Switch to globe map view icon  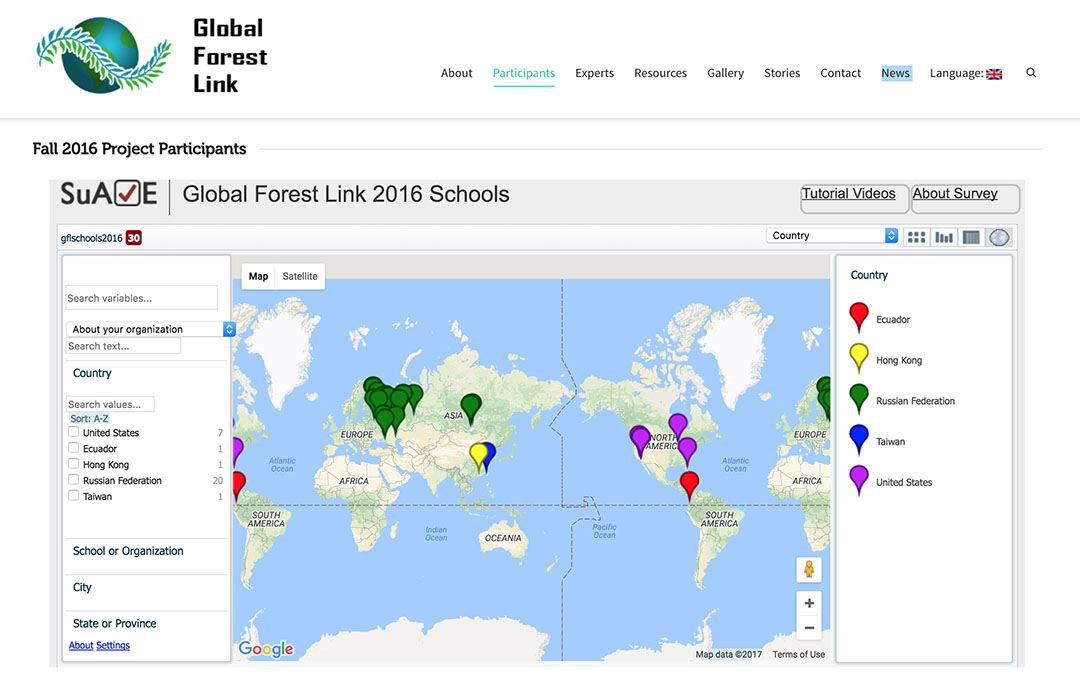[999, 237]
